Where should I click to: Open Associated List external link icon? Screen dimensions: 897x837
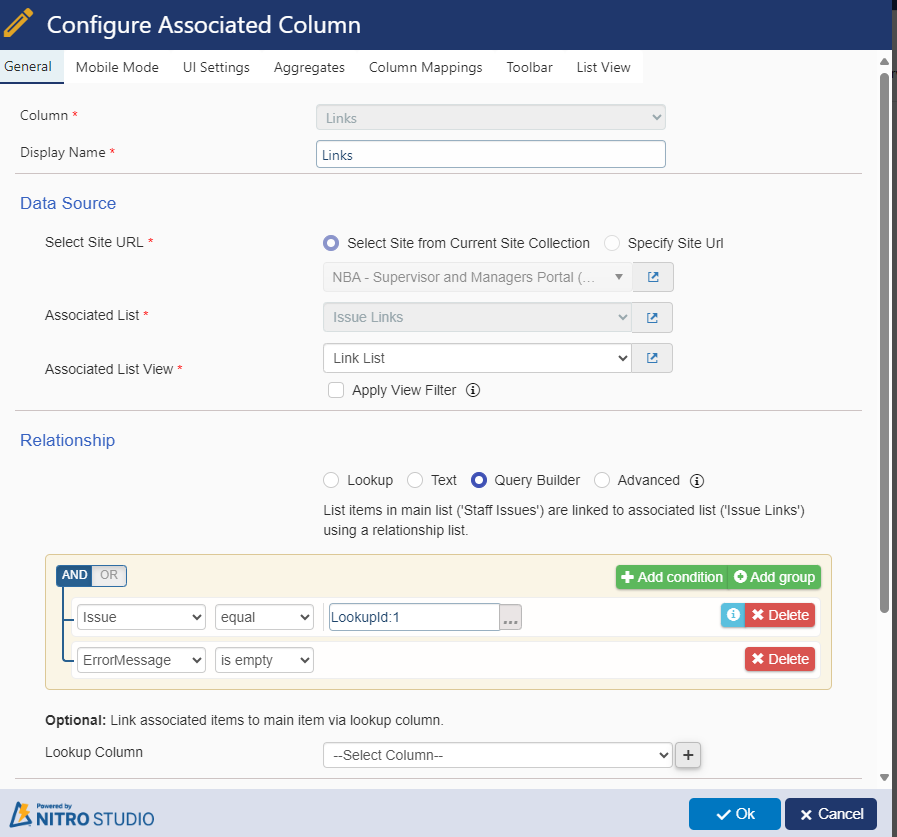[652, 318]
